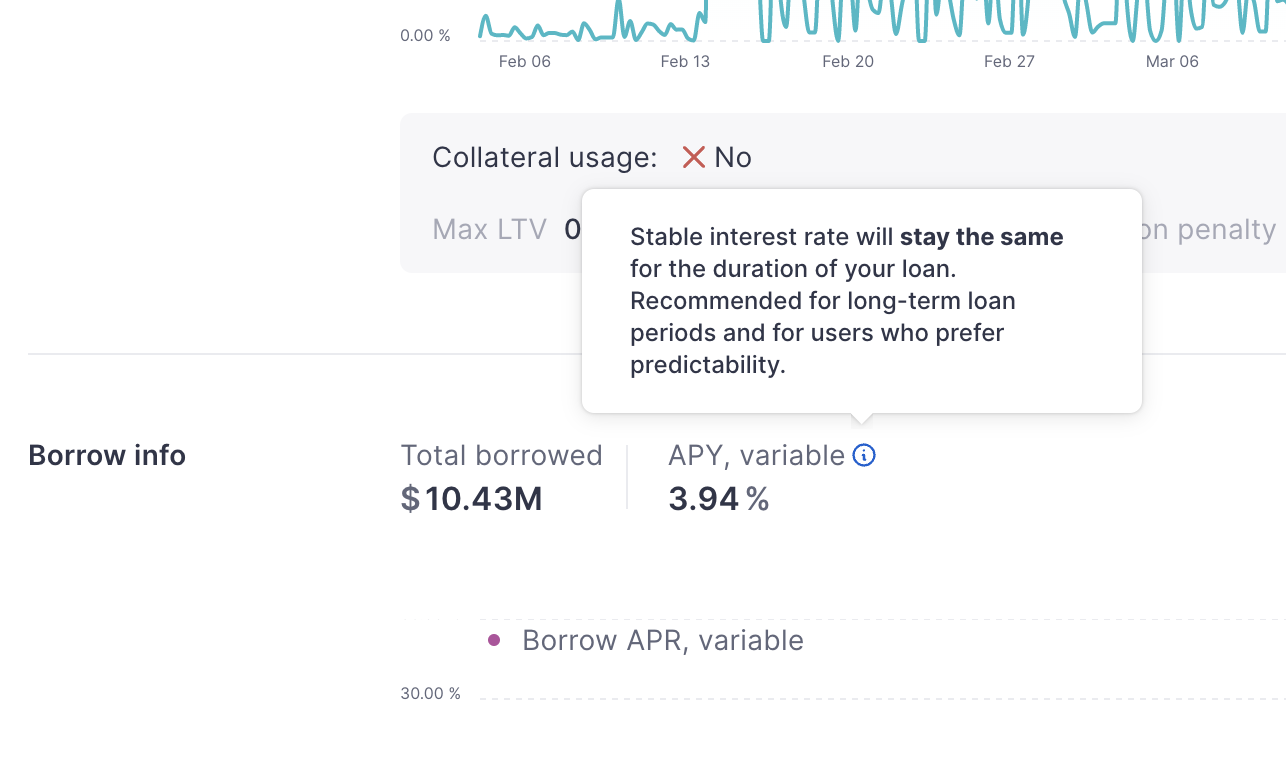Click the Feb 27 date on chart axis

pyautogui.click(x=1009, y=62)
